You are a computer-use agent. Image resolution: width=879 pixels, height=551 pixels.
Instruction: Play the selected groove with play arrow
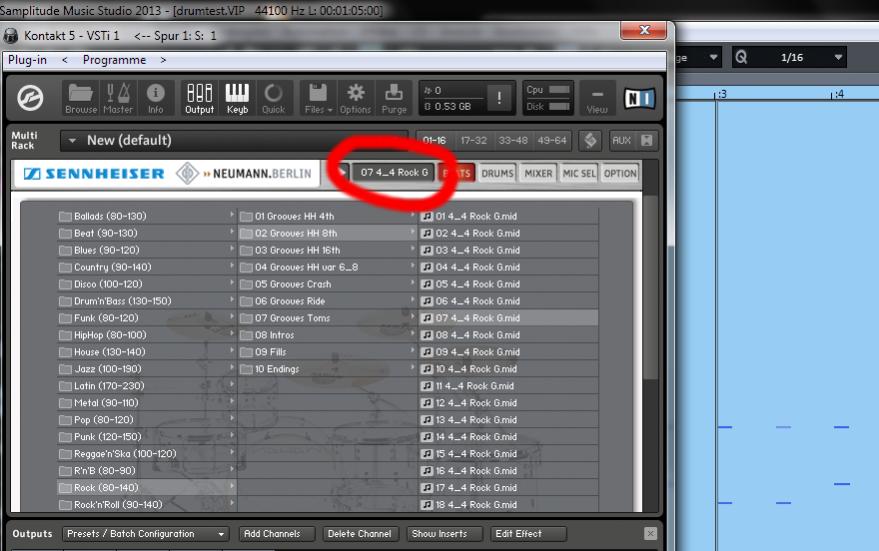coord(341,172)
